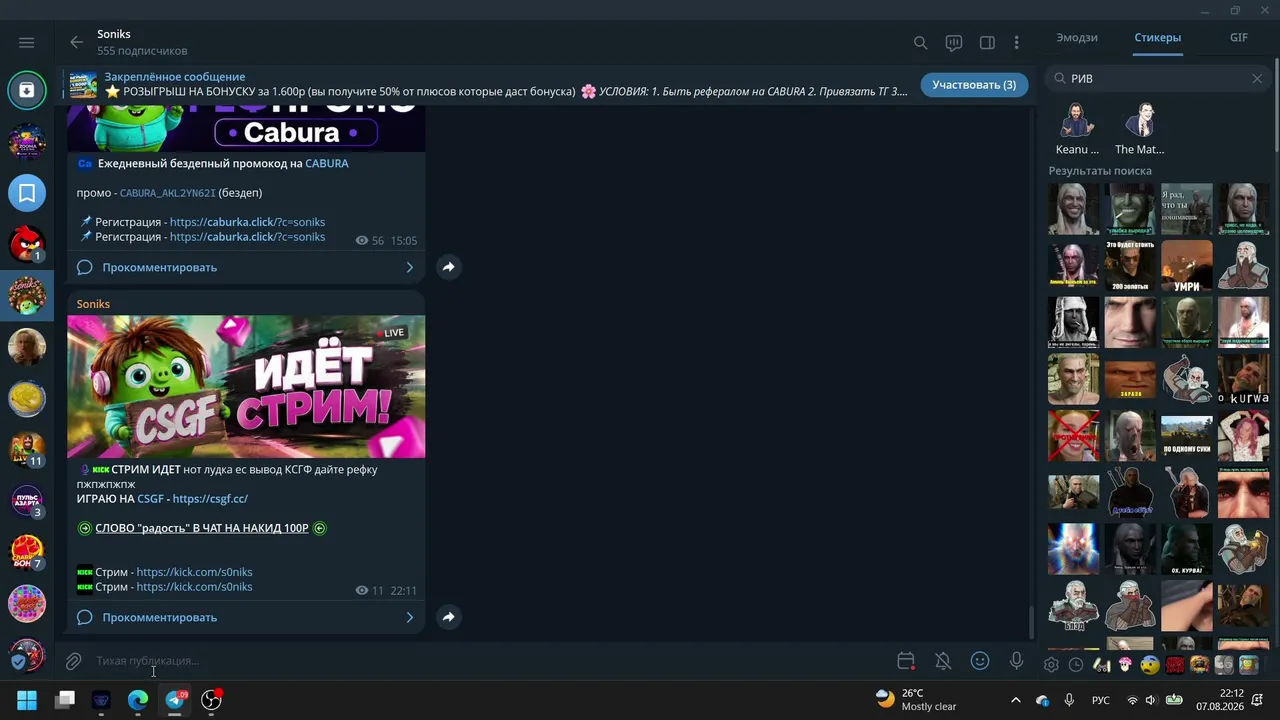The height and width of the screenshot is (720, 1280).
Task: Open the Пульс Азарта chat
Action: 27,500
